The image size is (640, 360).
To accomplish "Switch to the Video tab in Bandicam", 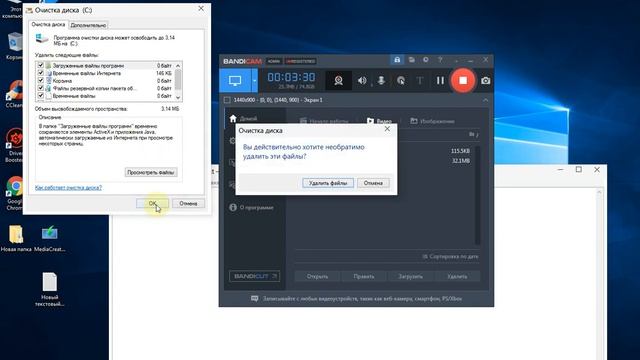I will click(379, 121).
